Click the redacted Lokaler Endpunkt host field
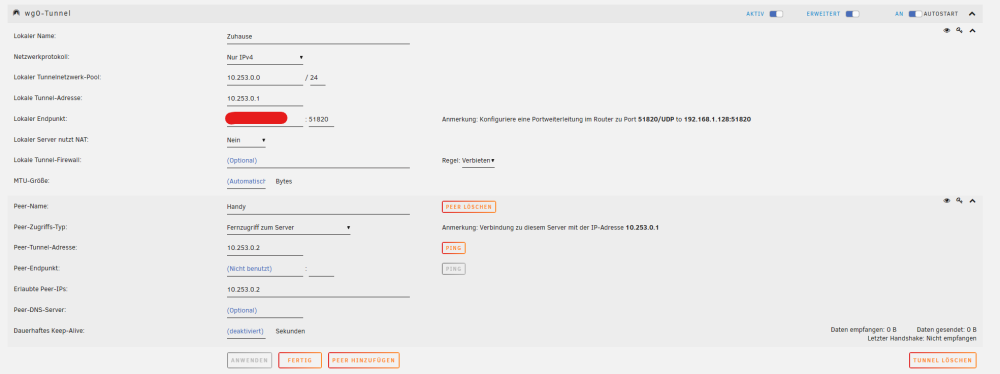1000x374 pixels. (265, 119)
